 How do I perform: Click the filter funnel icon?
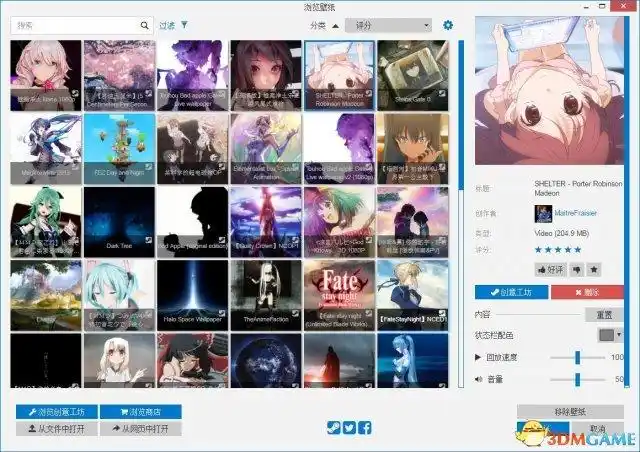point(185,25)
